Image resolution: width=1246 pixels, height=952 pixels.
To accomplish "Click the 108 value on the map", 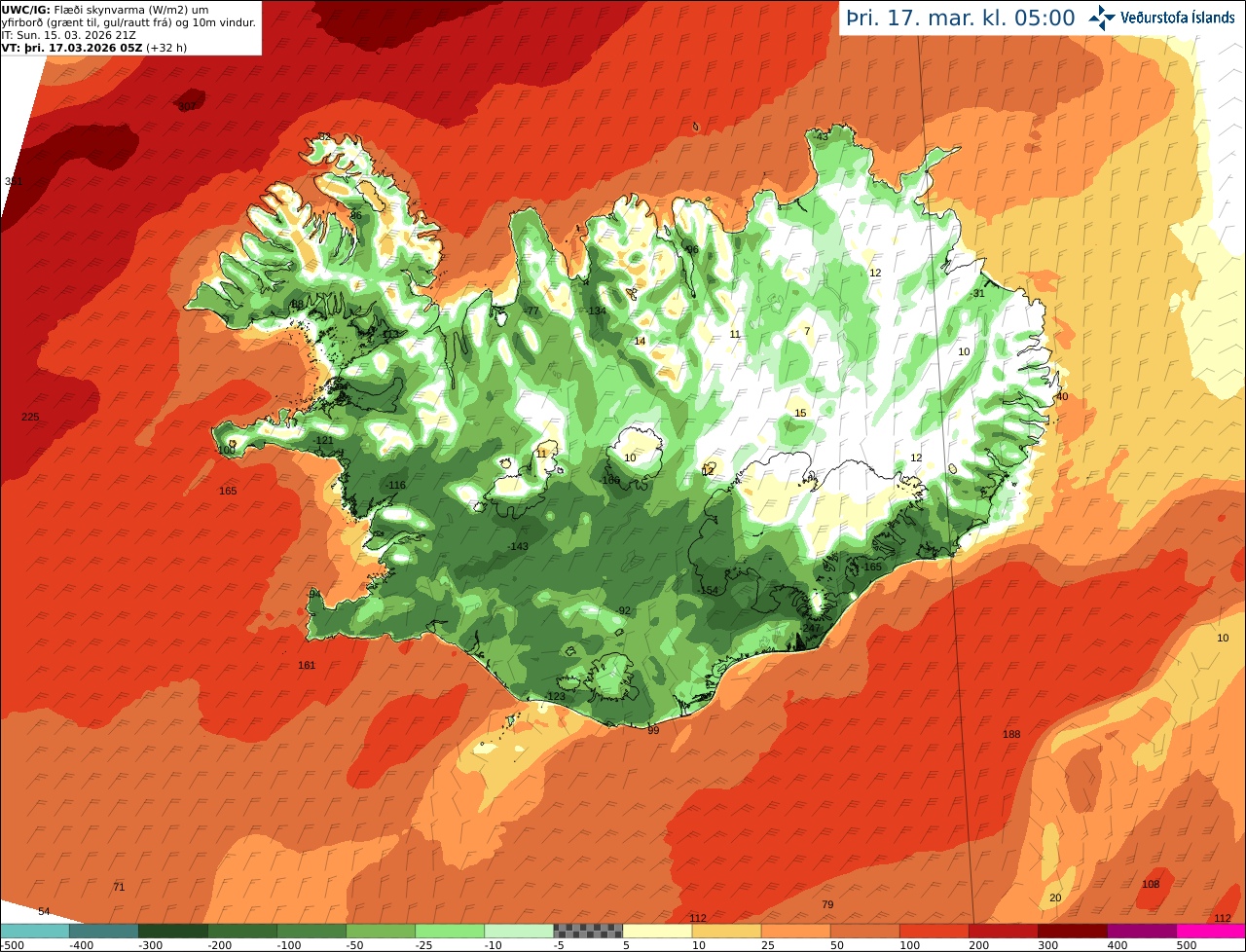I will [1151, 884].
